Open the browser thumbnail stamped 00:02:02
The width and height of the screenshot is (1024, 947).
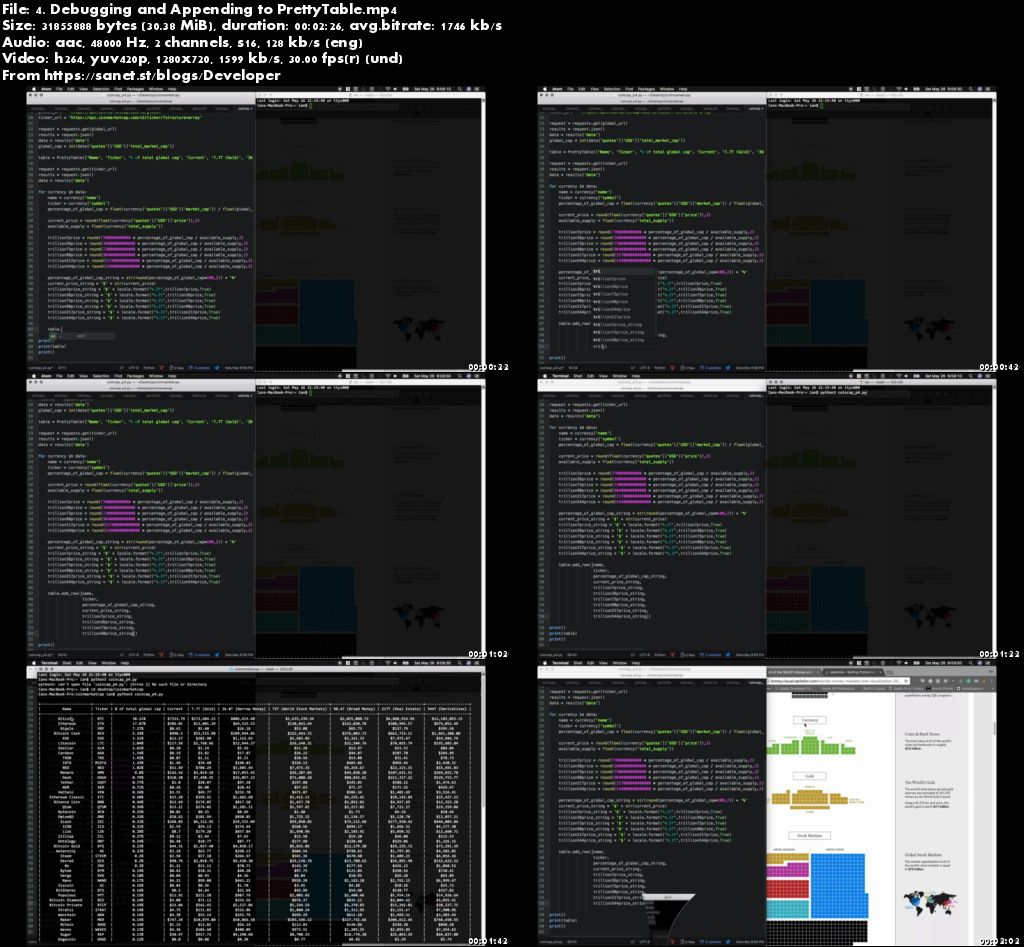click(x=767, y=803)
